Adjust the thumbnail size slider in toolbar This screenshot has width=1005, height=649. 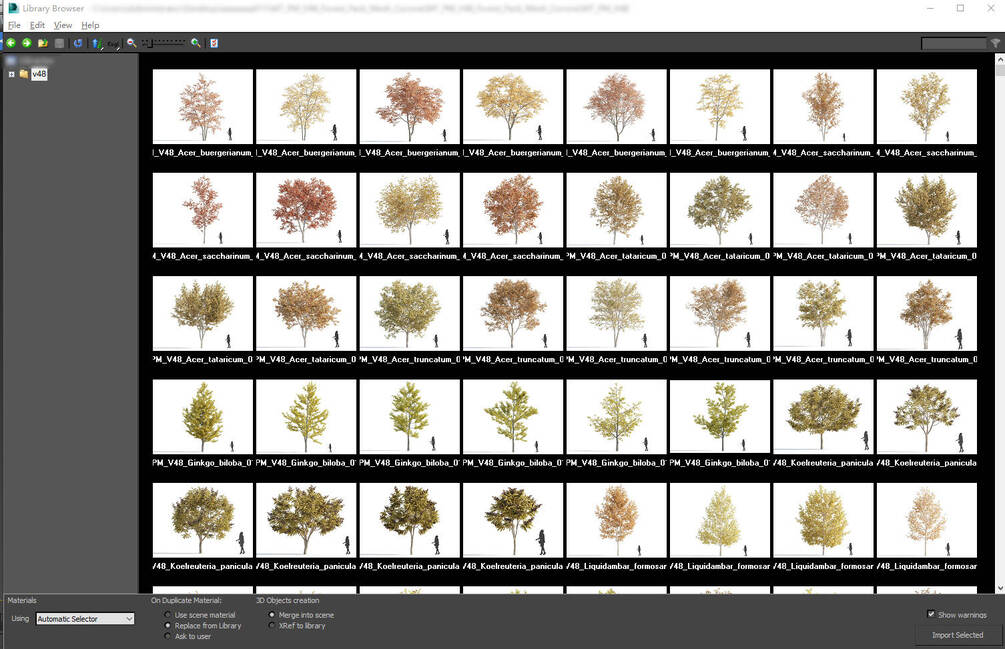164,43
